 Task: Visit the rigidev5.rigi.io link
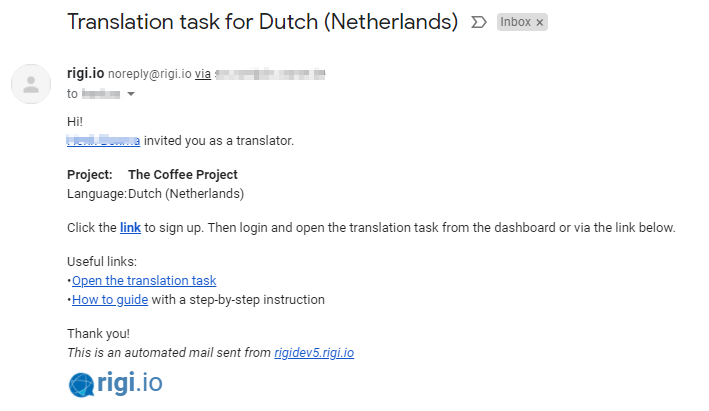tap(314, 352)
